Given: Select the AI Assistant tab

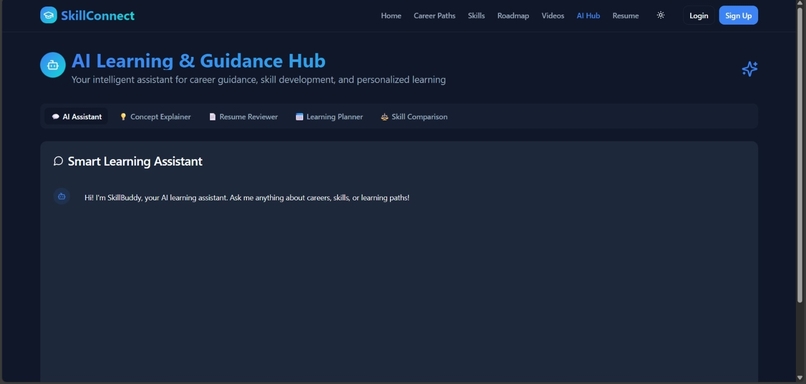Looking at the screenshot, I should (x=77, y=117).
